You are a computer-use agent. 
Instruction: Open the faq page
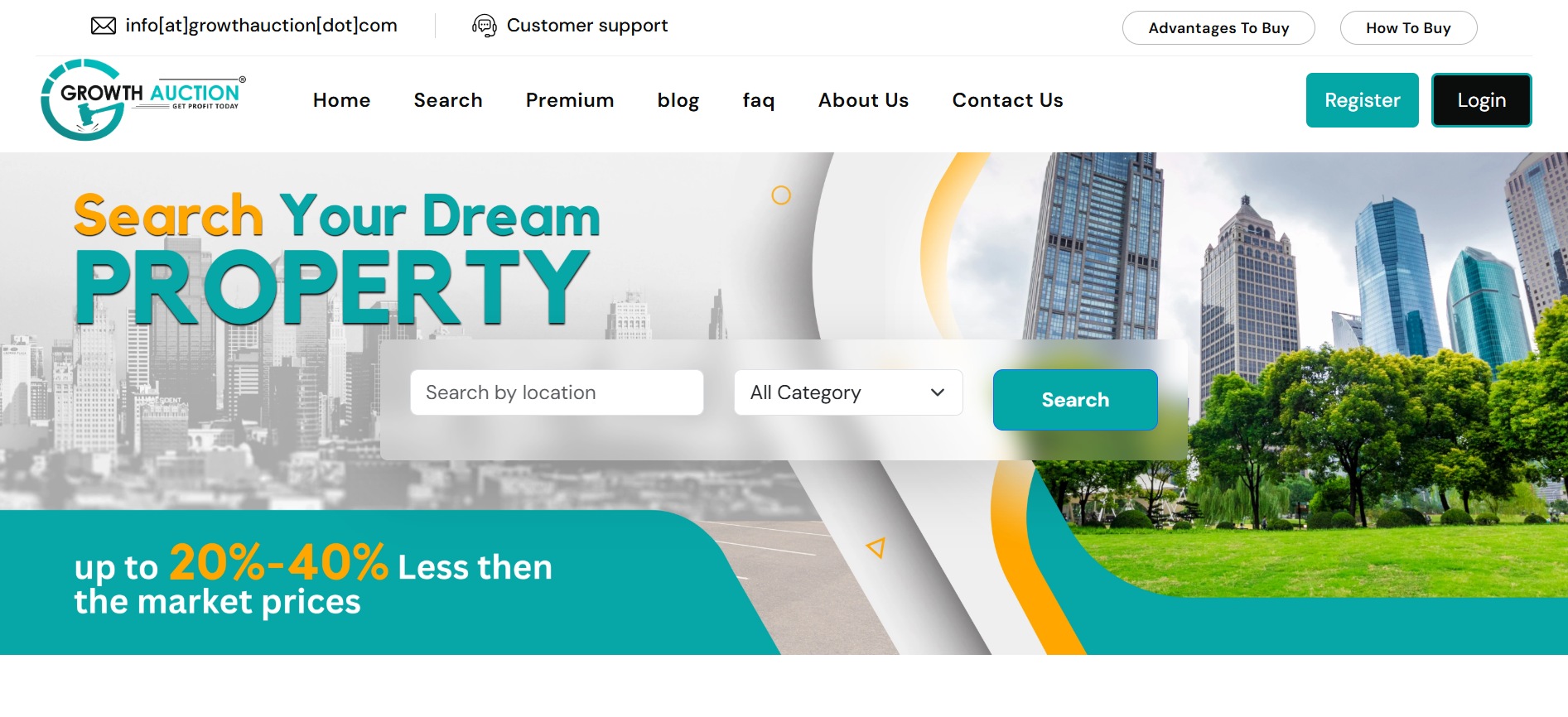pyautogui.click(x=759, y=100)
